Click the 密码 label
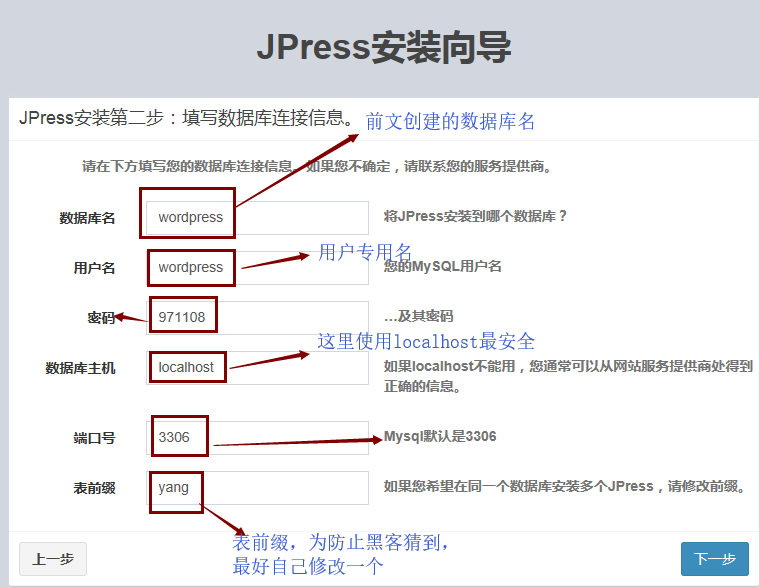The image size is (760, 587). pyautogui.click(x=101, y=318)
